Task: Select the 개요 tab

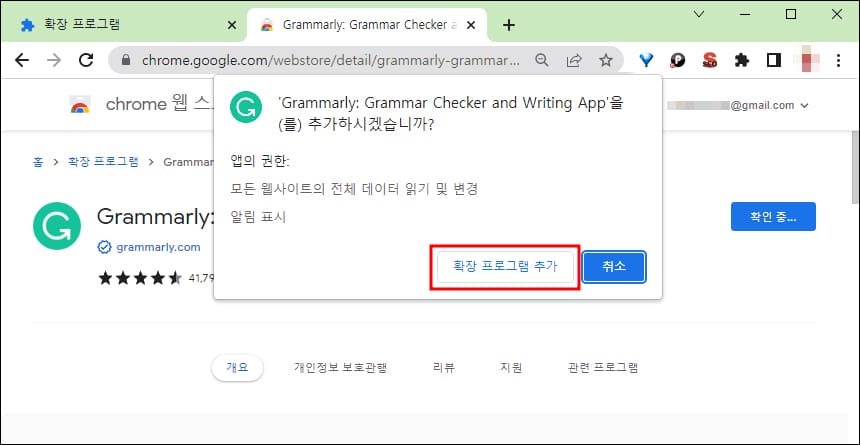Action: [x=237, y=368]
